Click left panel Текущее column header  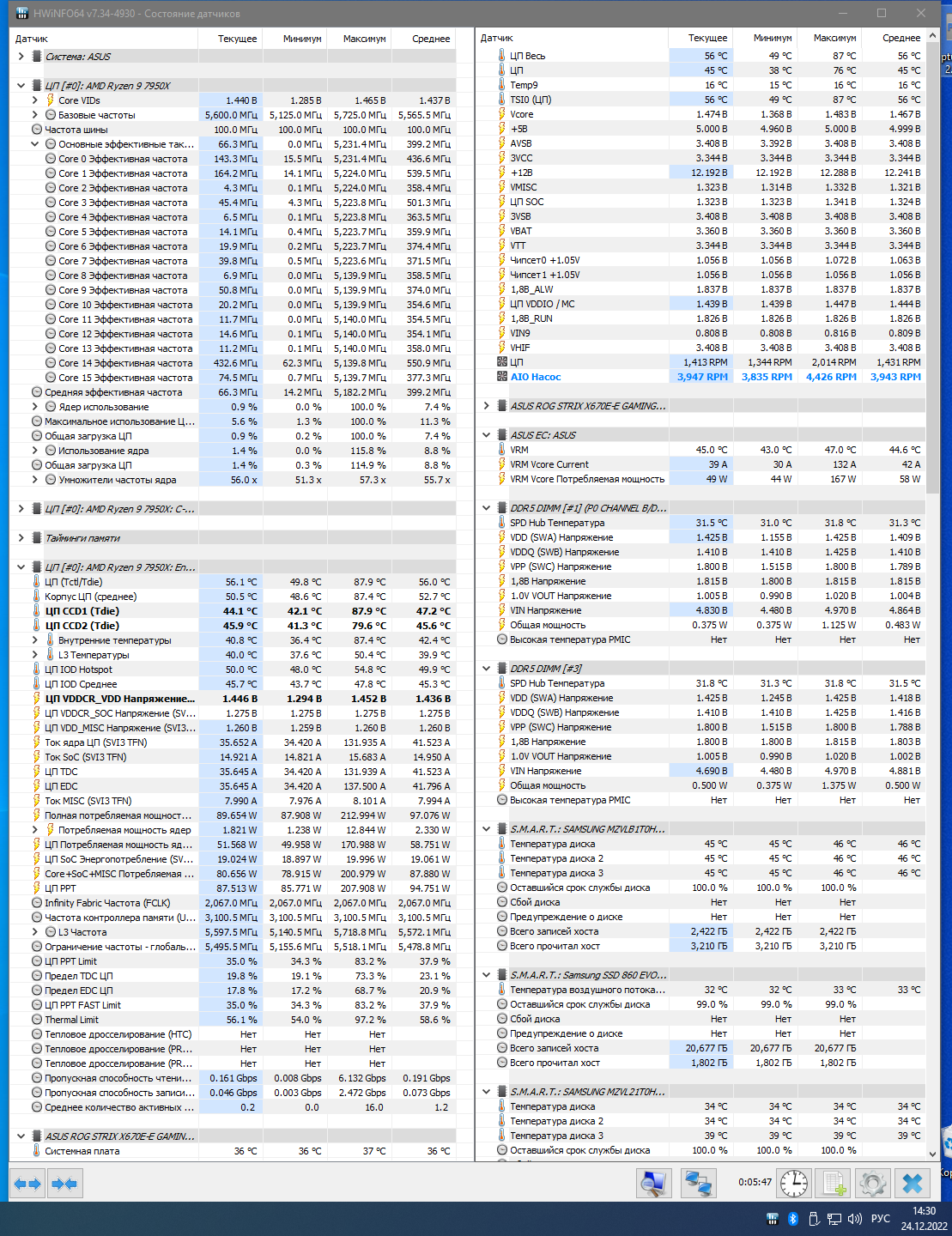[x=229, y=39]
